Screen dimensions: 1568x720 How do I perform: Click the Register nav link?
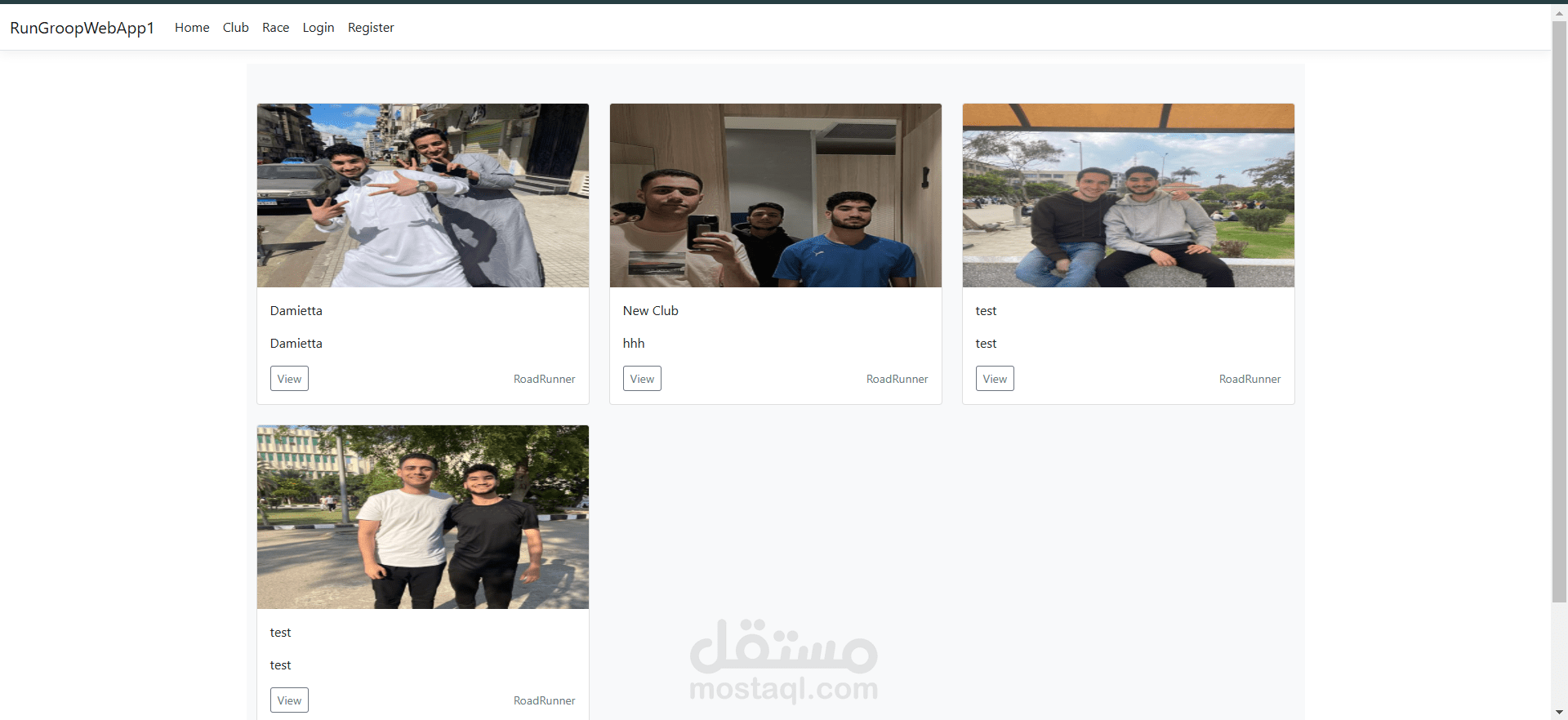[371, 28]
